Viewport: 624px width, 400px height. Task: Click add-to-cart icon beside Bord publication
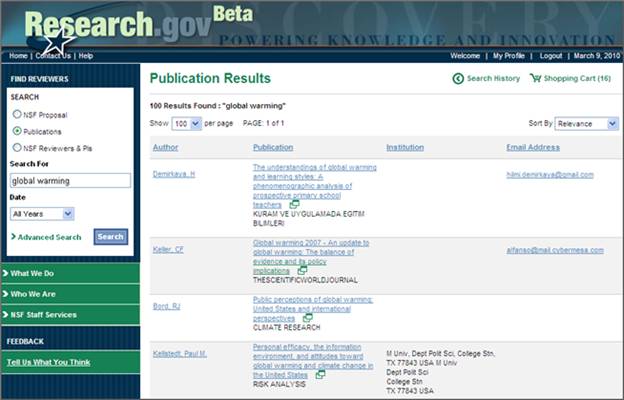click(308, 318)
